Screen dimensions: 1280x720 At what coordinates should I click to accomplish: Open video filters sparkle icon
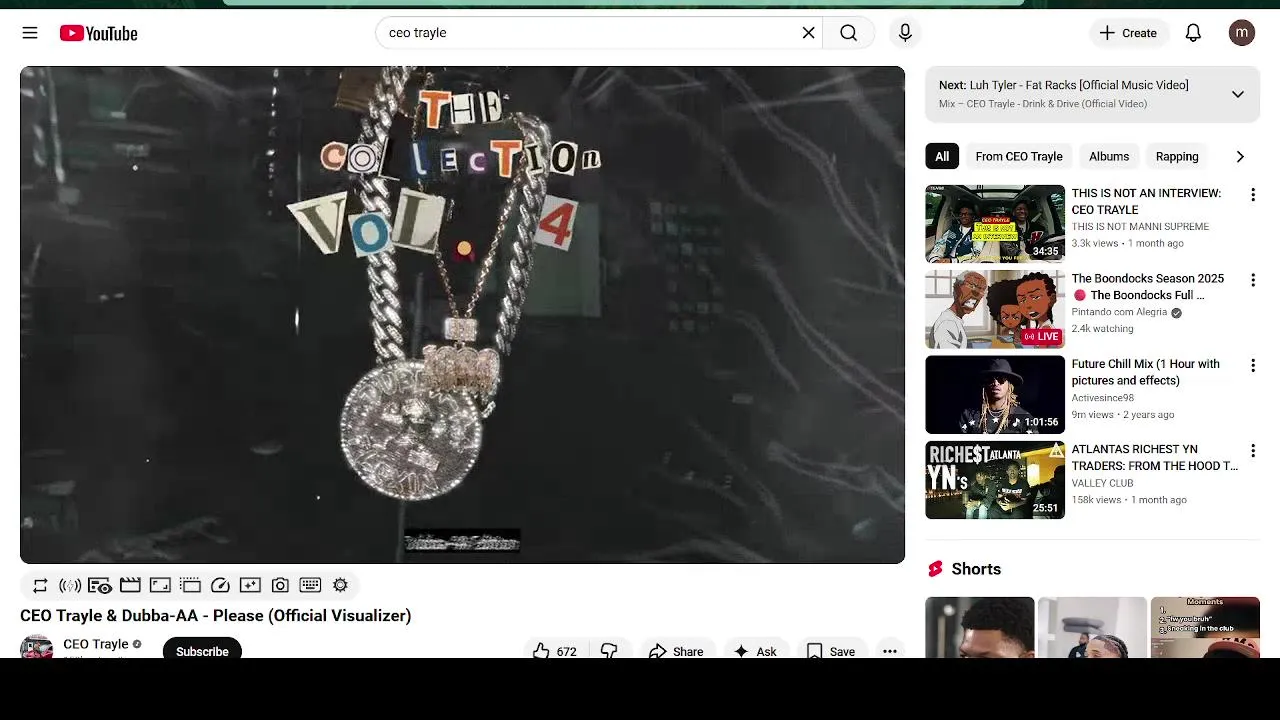[250, 585]
